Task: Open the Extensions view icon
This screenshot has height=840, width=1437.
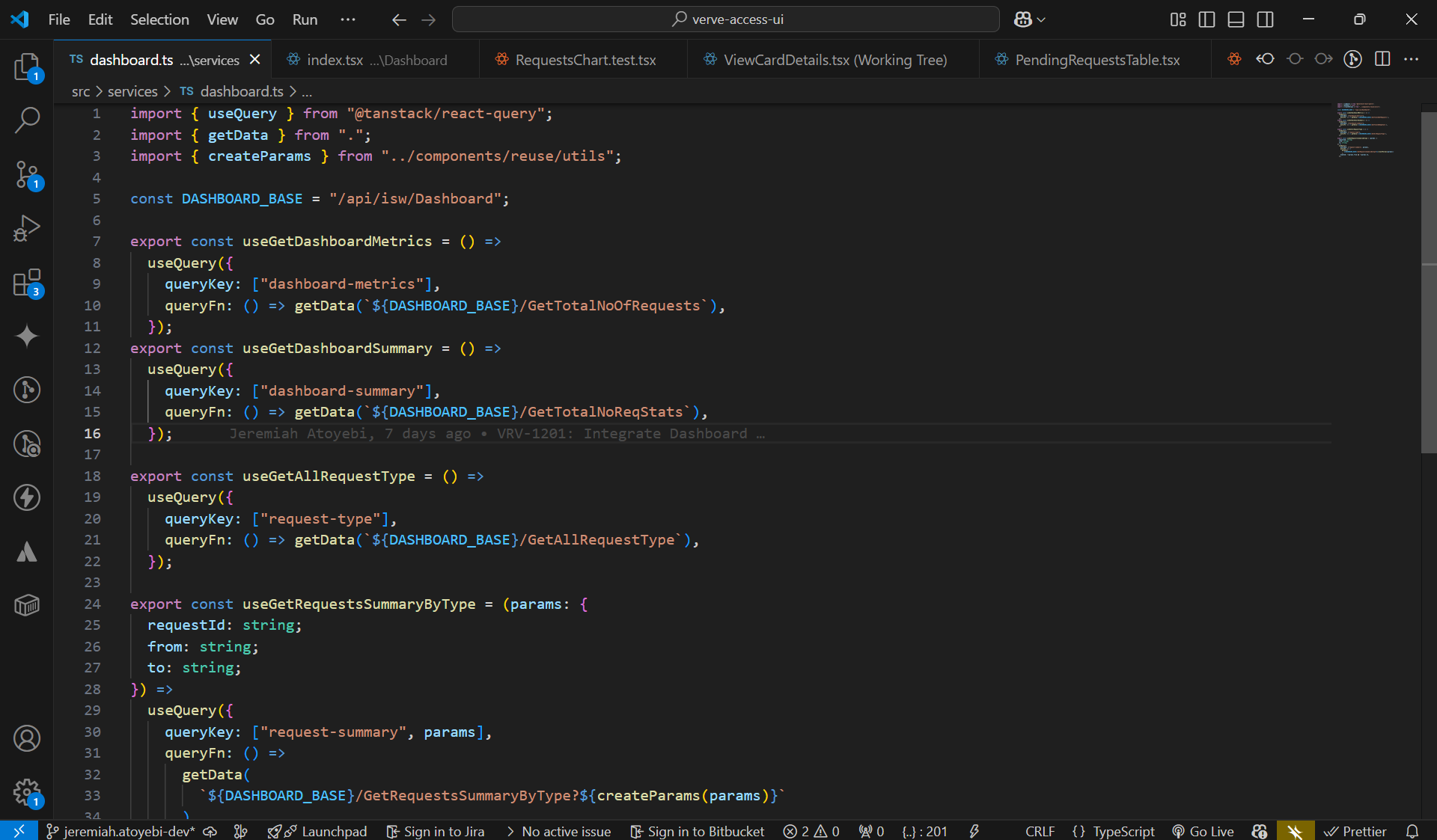Action: point(27,283)
